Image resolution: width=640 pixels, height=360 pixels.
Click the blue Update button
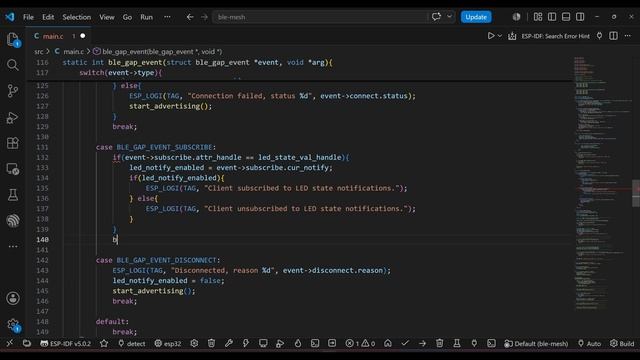[x=476, y=17]
